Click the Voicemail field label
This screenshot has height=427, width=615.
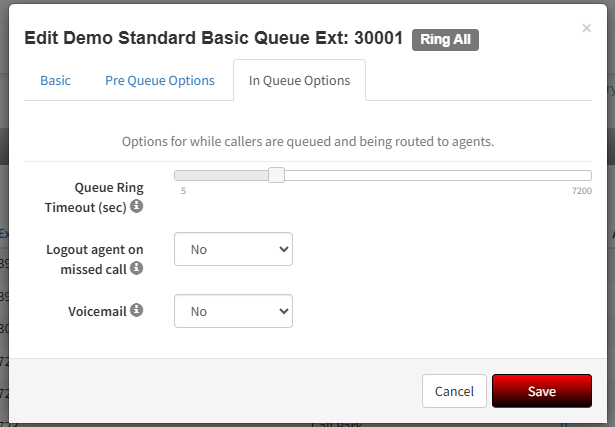[97, 311]
